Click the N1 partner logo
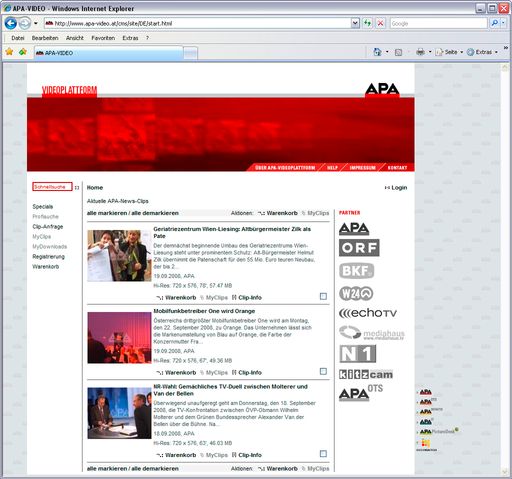The height and width of the screenshot is (479, 512). tap(357, 354)
